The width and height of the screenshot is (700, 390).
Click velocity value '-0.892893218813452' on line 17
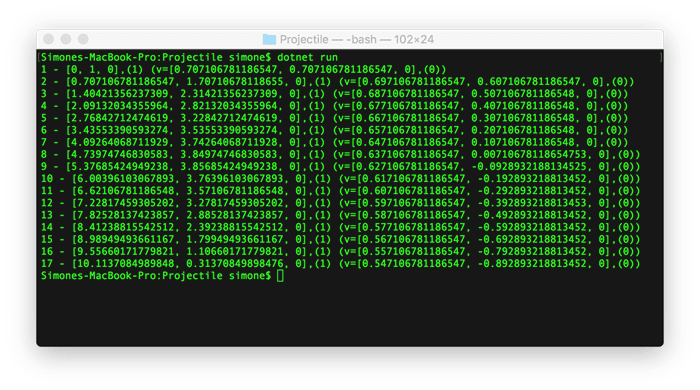click(532, 263)
